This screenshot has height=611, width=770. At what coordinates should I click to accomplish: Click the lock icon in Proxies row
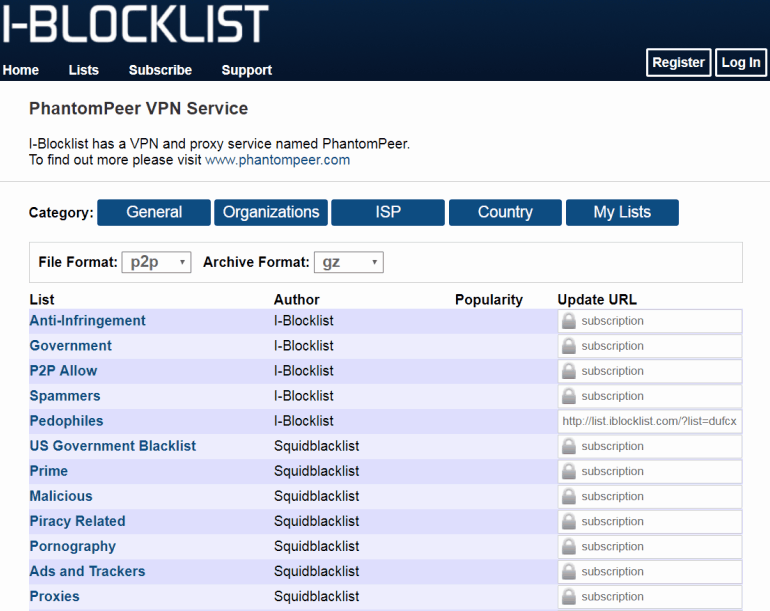pyautogui.click(x=569, y=596)
